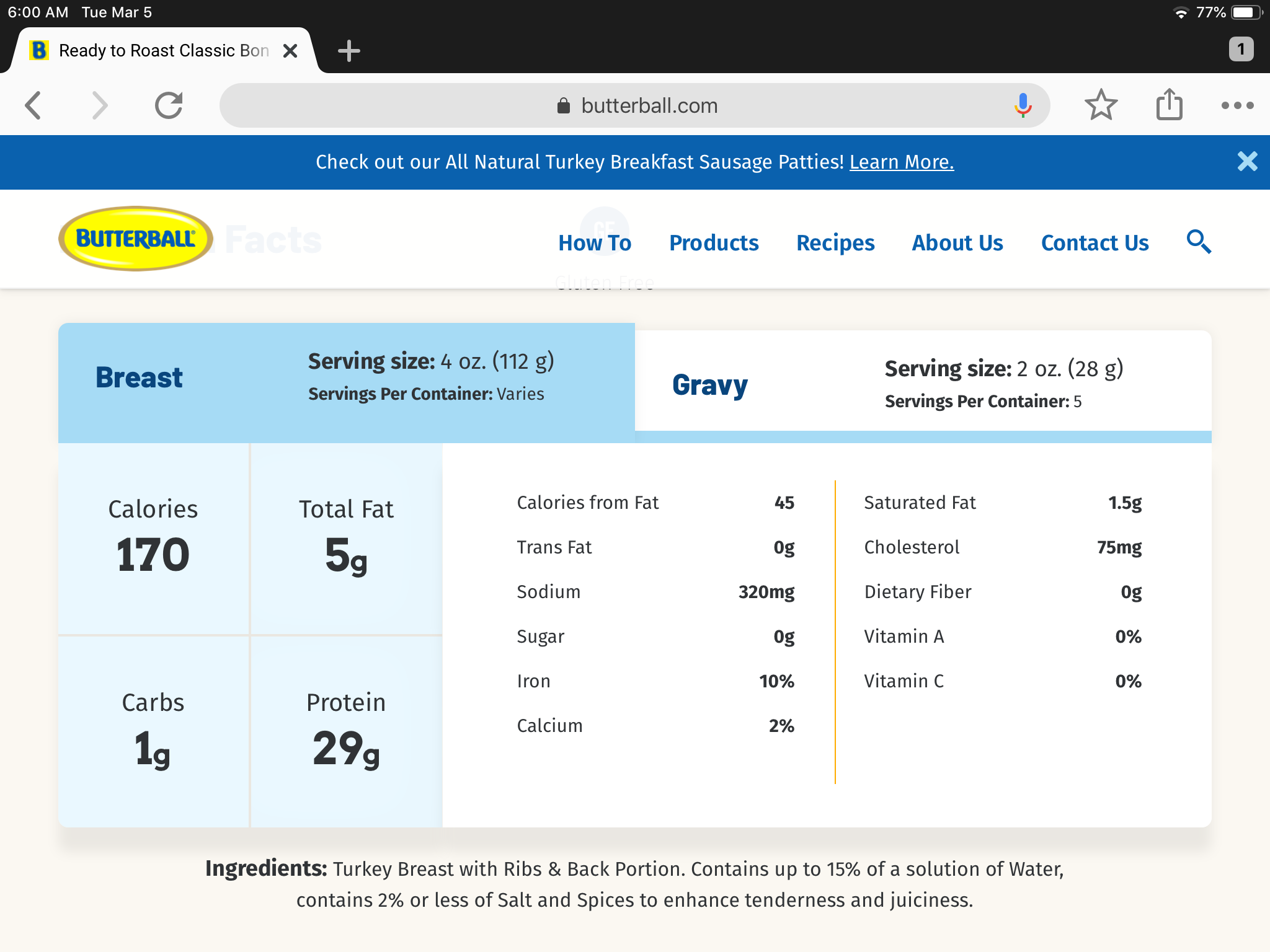Click the Sugar row

pos(655,637)
